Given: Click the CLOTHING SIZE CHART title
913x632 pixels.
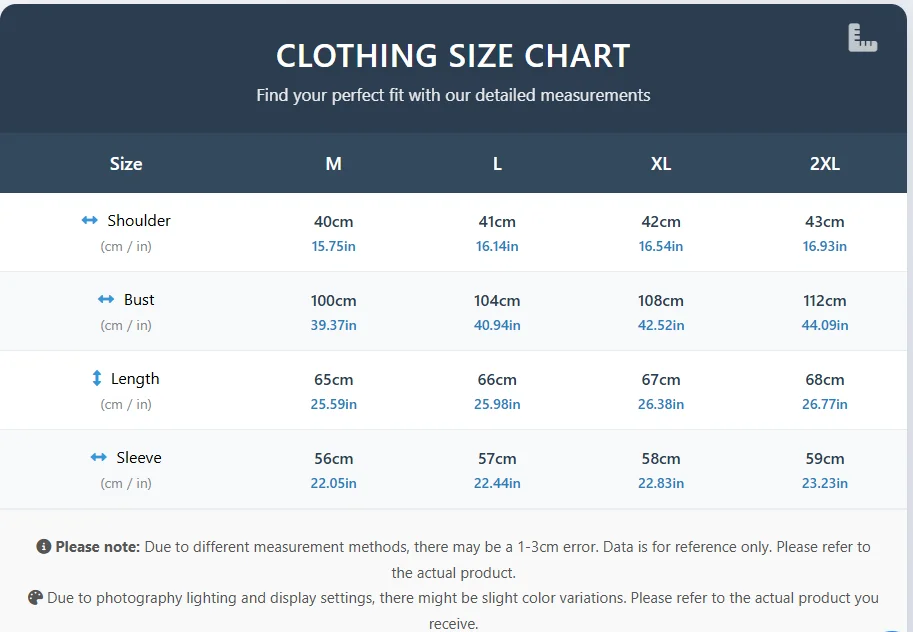Looking at the screenshot, I should coord(453,56).
